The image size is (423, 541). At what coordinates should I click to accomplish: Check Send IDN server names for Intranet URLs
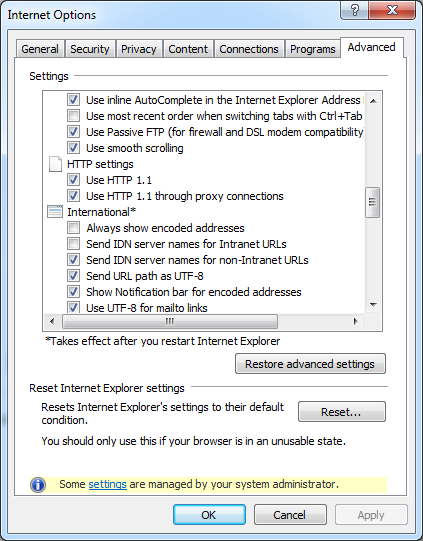tap(73, 244)
